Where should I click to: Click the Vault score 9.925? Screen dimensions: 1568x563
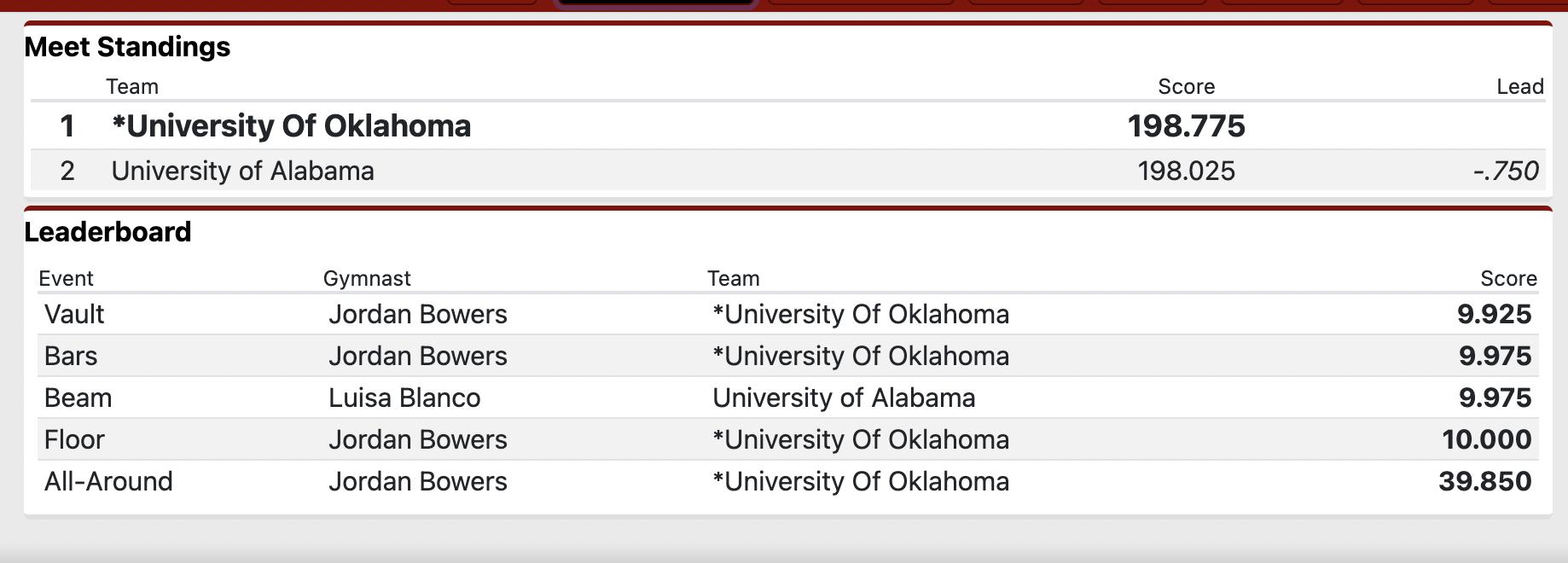pos(1495,314)
